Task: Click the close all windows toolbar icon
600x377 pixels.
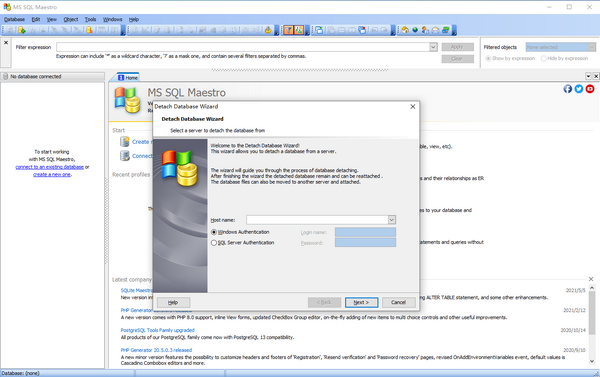Action: 362,30
